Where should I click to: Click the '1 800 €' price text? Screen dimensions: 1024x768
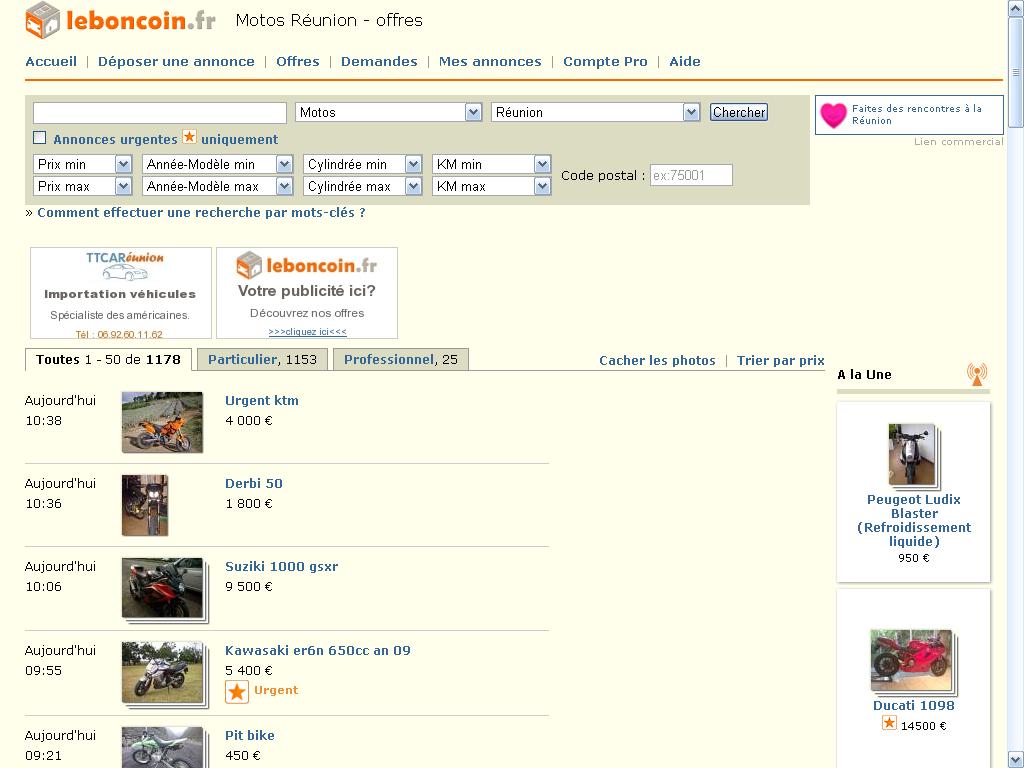coord(249,504)
